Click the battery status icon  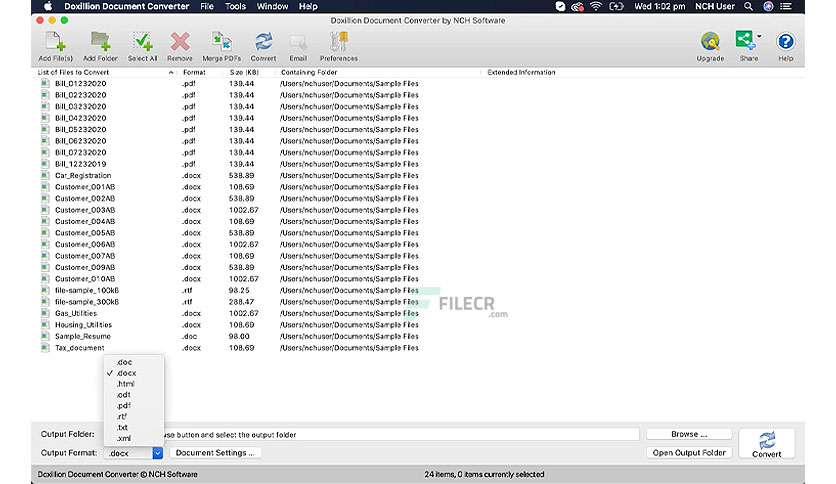[x=616, y=6]
